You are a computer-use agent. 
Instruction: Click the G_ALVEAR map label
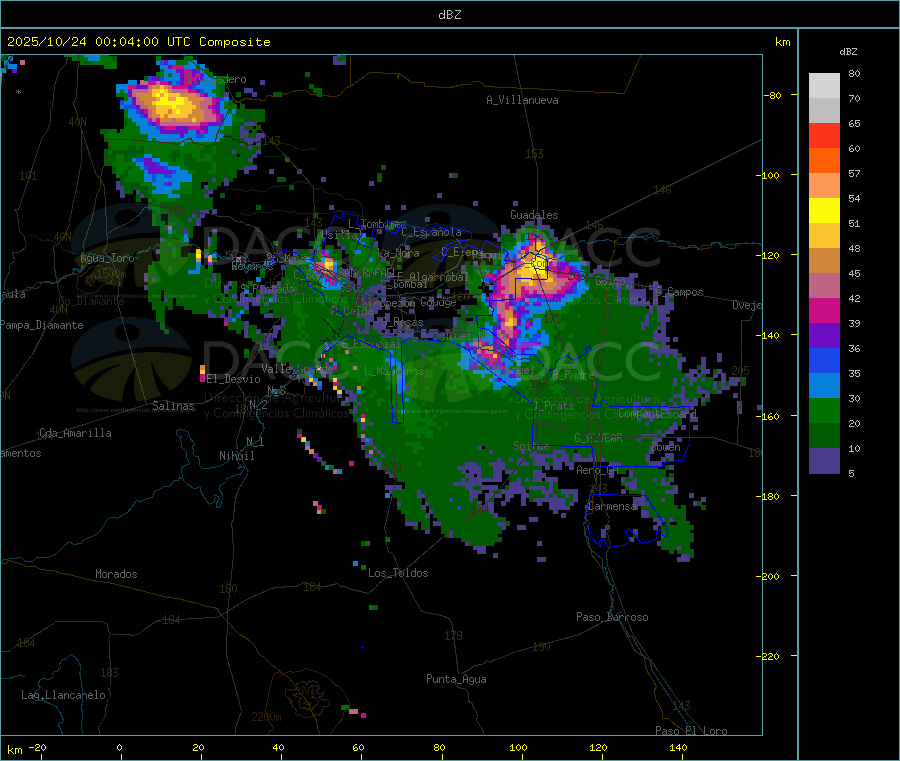coord(598,438)
